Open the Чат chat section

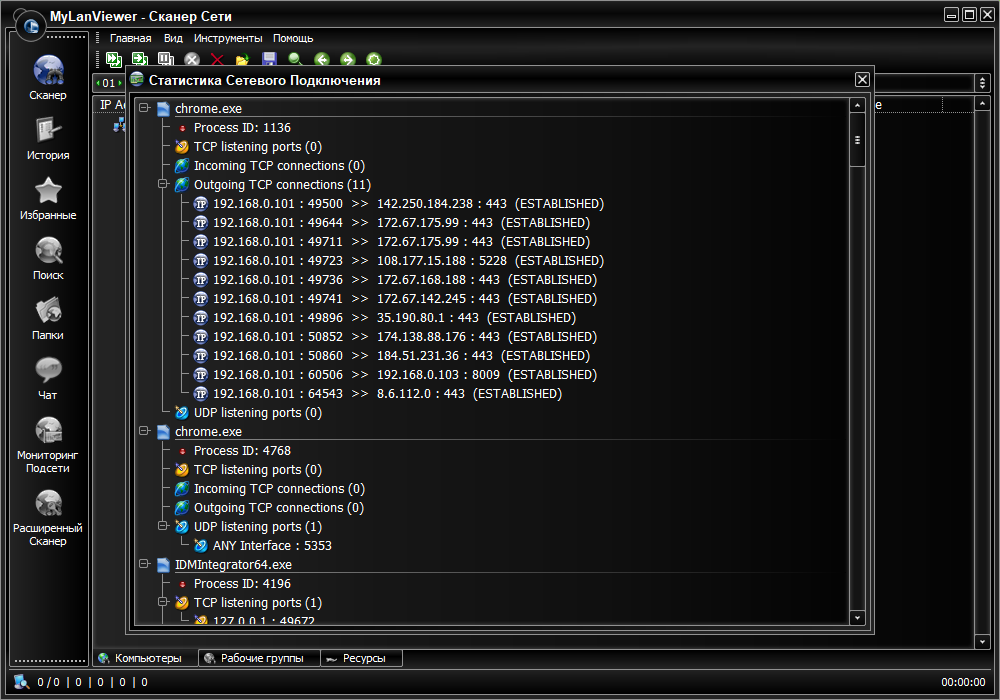tap(48, 378)
